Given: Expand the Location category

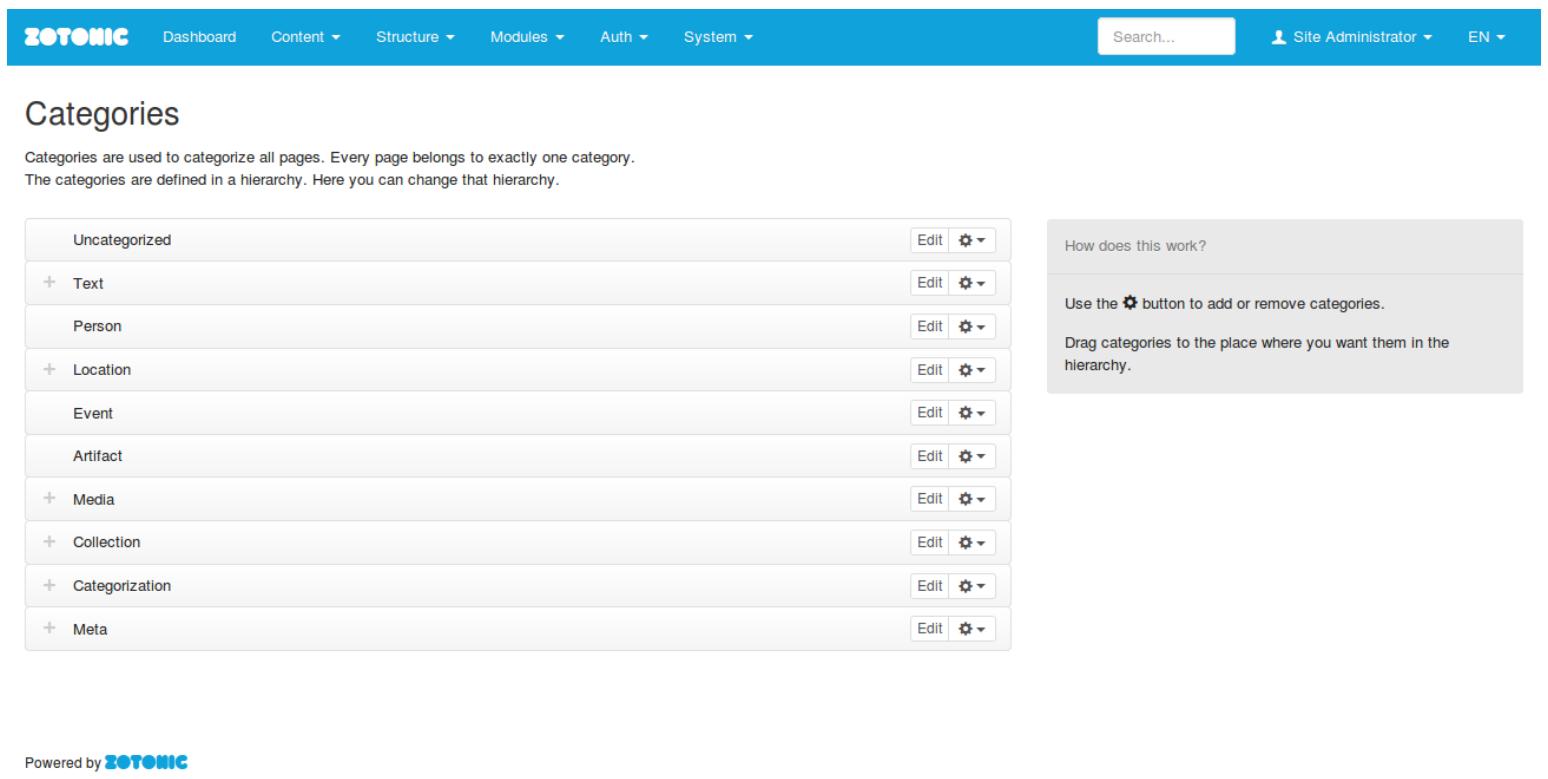Looking at the screenshot, I should (49, 369).
